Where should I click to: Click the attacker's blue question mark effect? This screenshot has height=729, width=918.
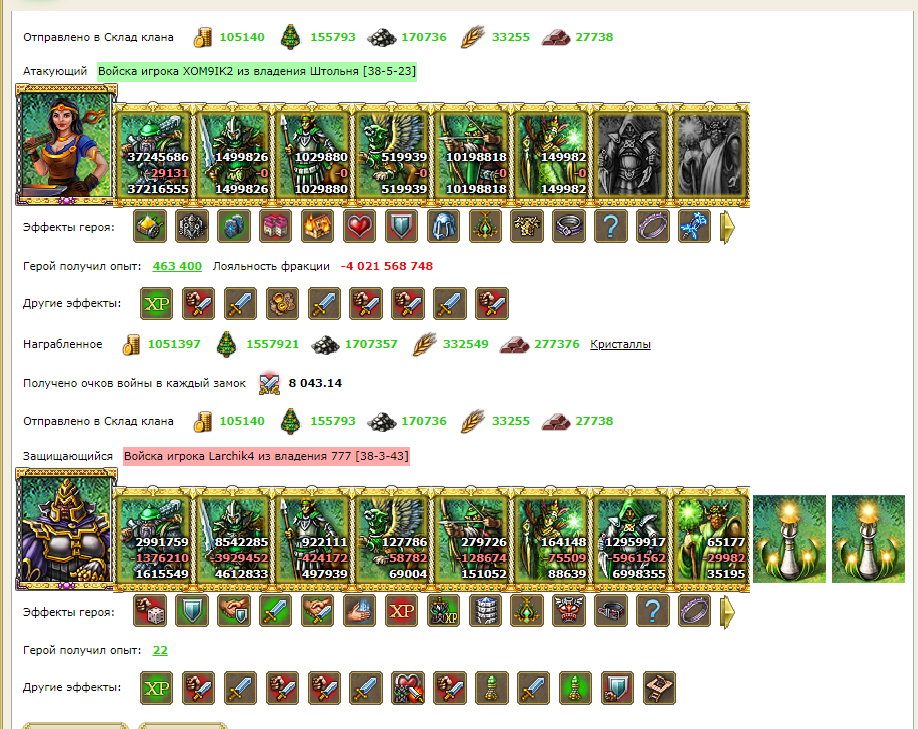click(611, 226)
